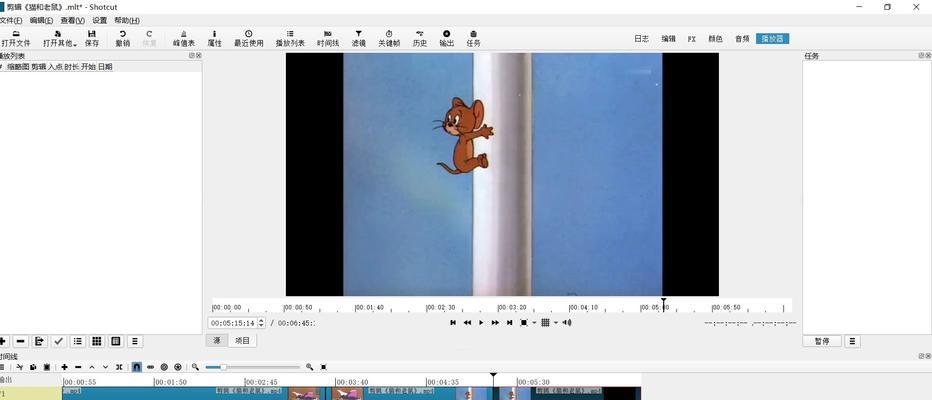Toggle the timeline ripple icon
Screen dimensions: 932x400
164,367
